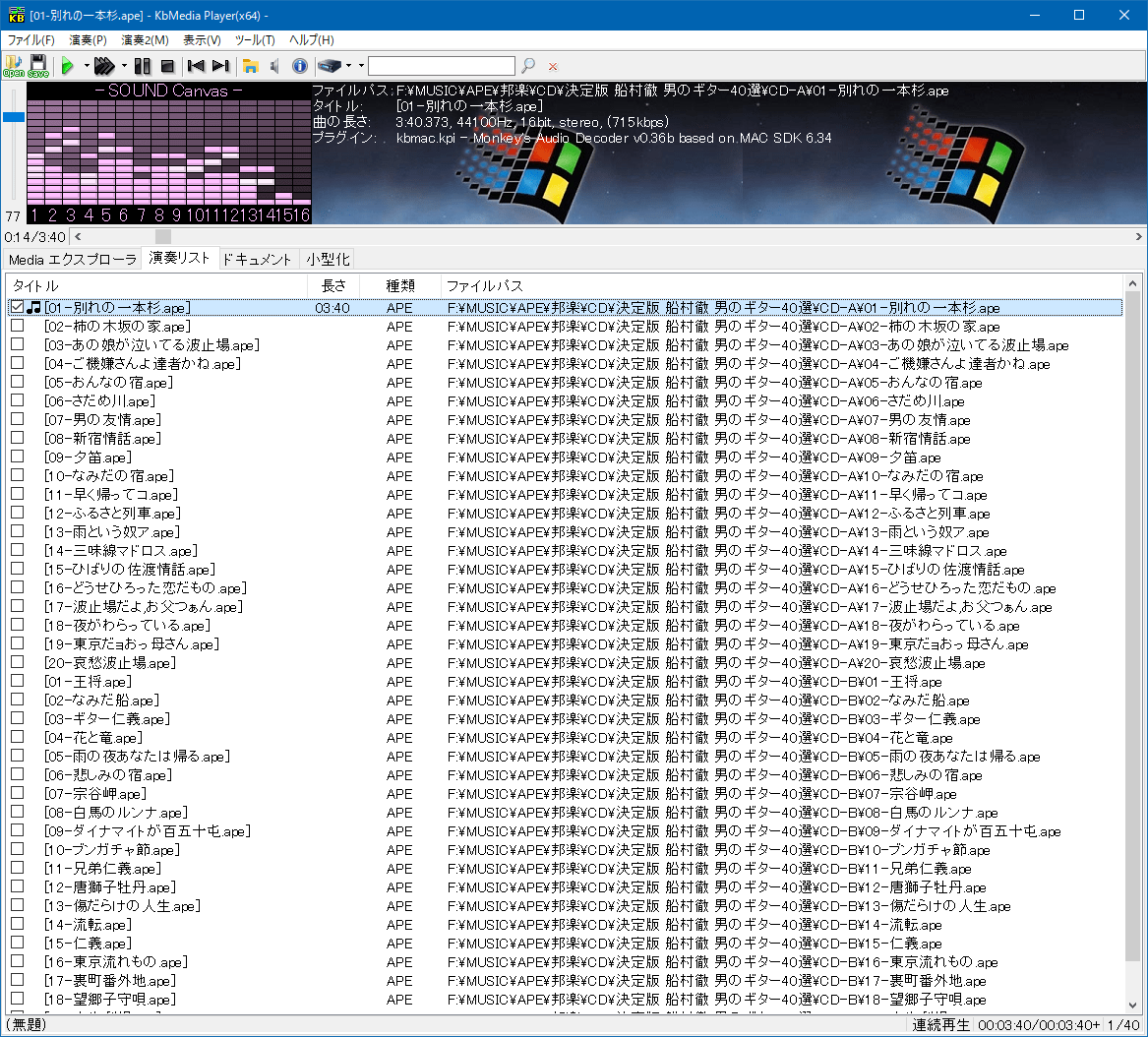Stop playback with the stop icon
The width and height of the screenshot is (1148, 1037).
pos(167,66)
